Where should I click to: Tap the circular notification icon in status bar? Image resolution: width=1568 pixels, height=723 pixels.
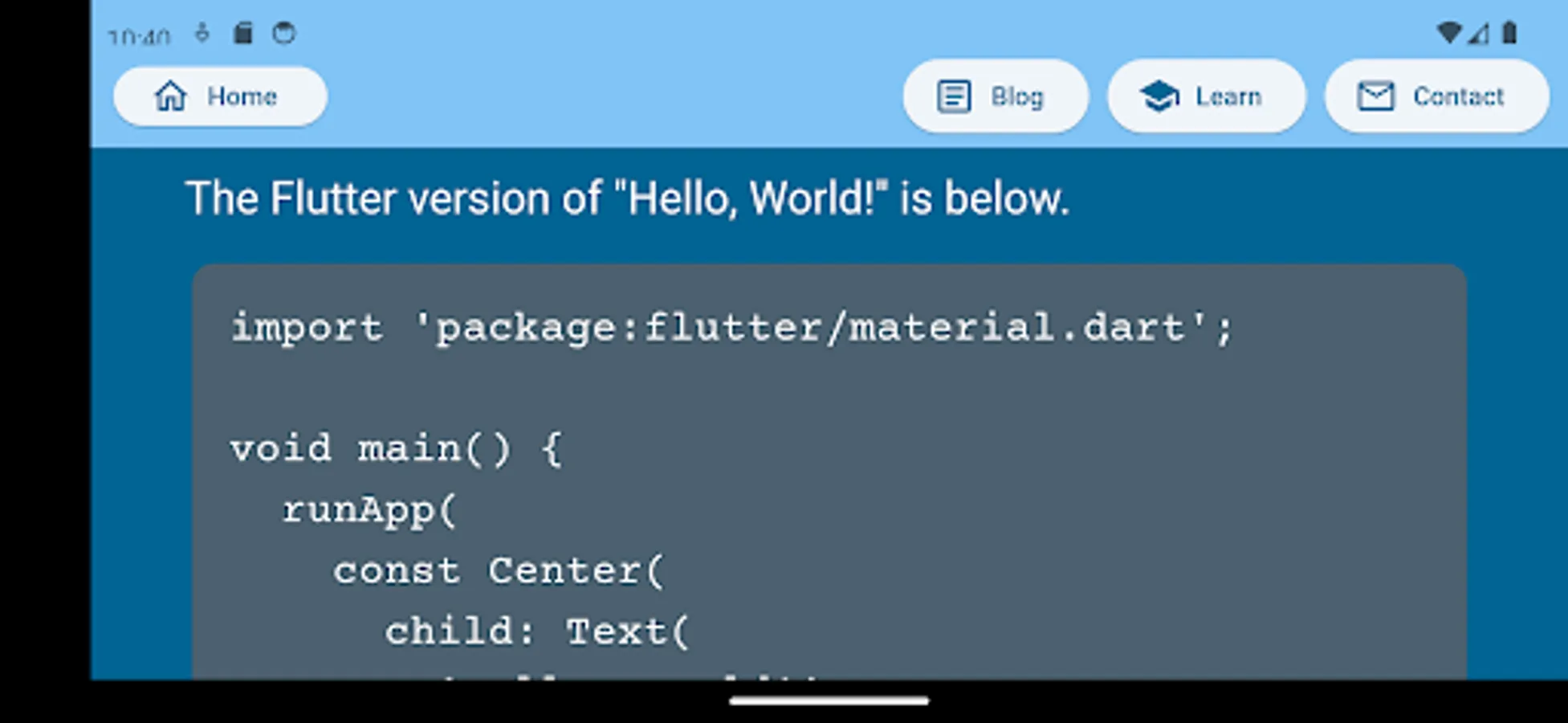click(284, 33)
